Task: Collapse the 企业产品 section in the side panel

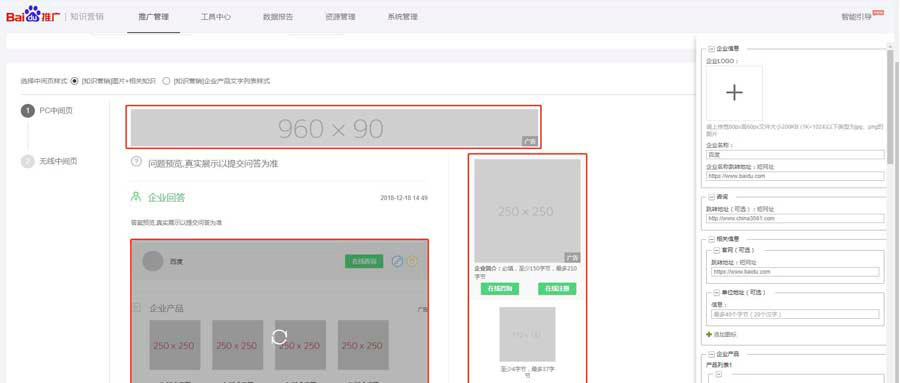Action: (x=711, y=354)
